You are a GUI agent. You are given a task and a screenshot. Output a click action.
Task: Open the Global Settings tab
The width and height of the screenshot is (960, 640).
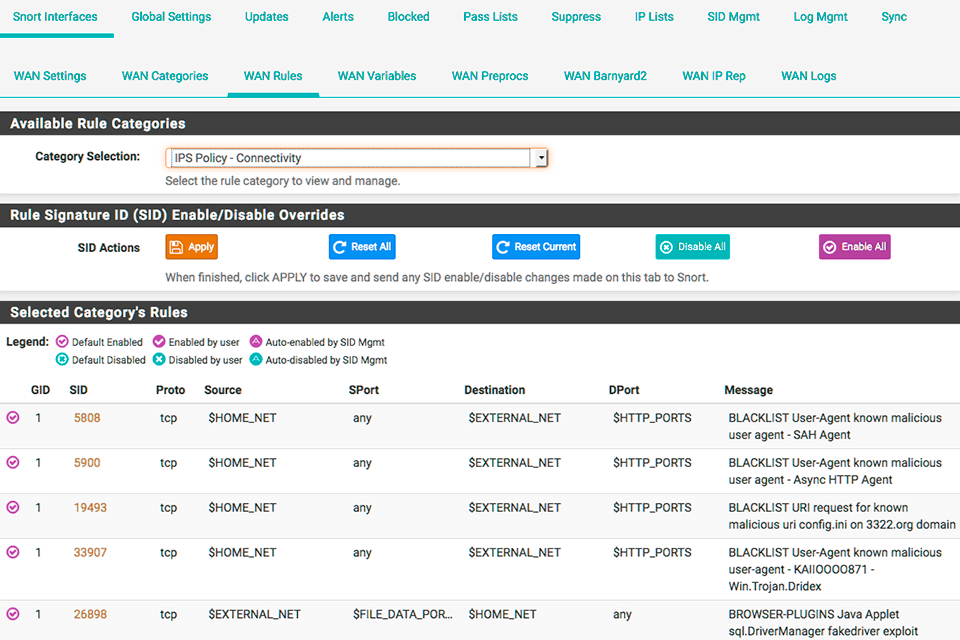171,17
